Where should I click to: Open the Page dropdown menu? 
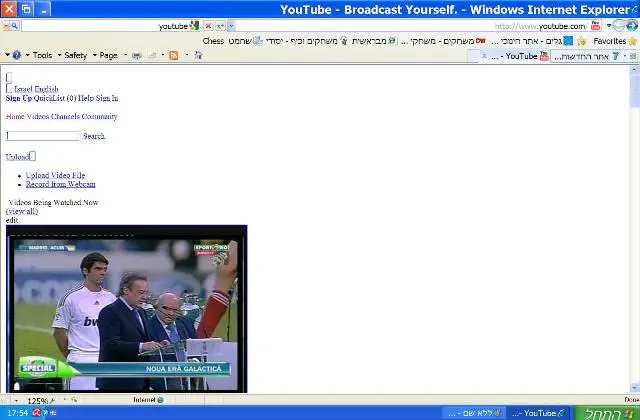(x=108, y=55)
